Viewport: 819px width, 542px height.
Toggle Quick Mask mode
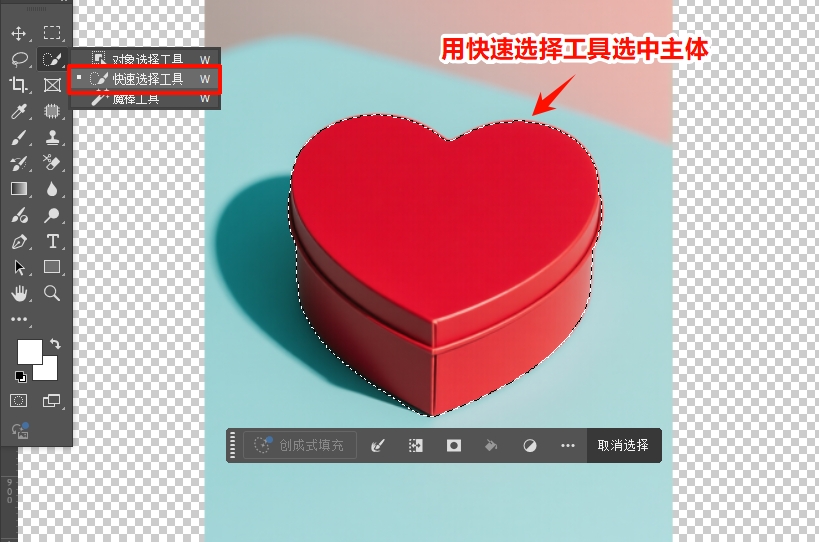click(x=18, y=400)
